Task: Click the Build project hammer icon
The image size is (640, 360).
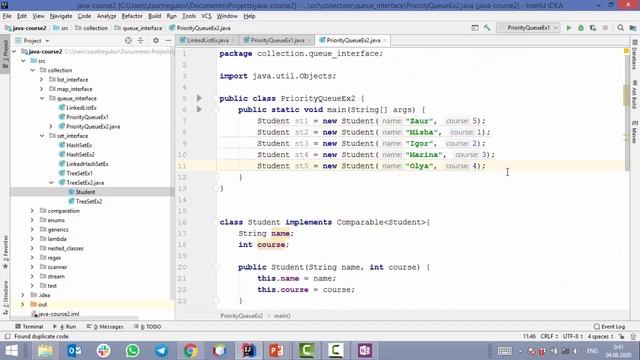Action: click(x=487, y=28)
